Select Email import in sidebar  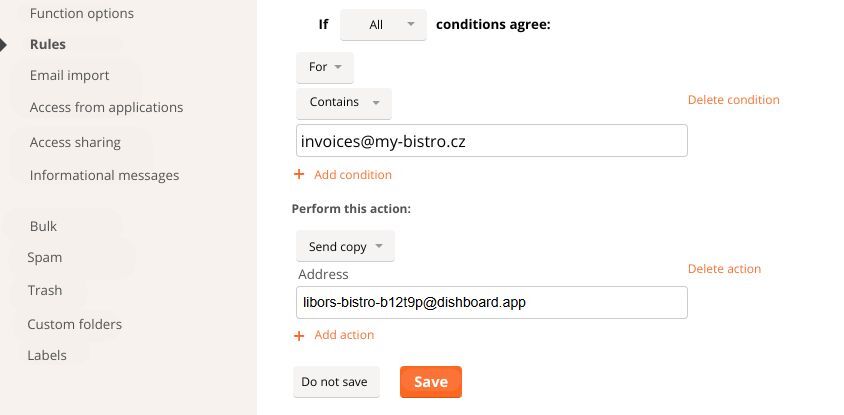click(x=69, y=76)
